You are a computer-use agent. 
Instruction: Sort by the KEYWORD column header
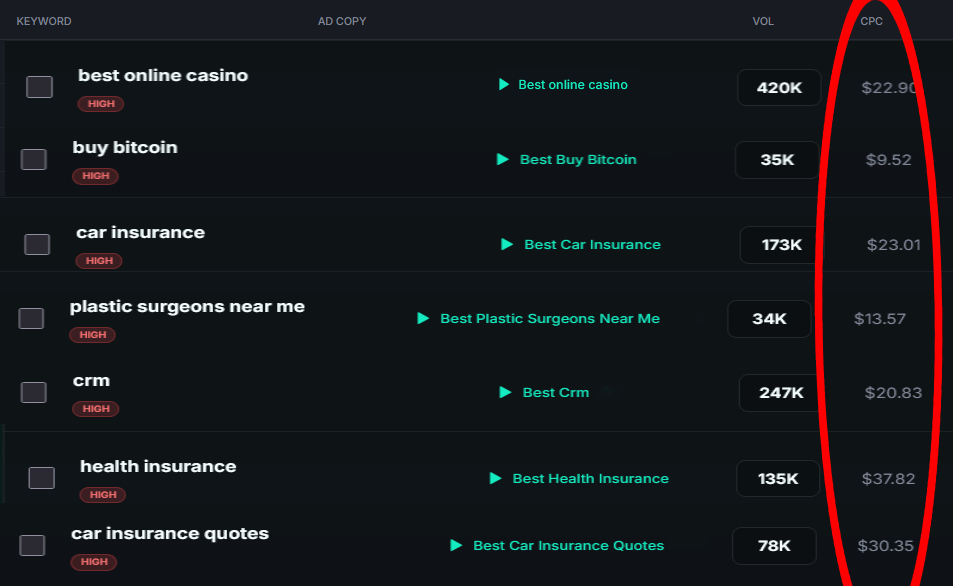(44, 21)
